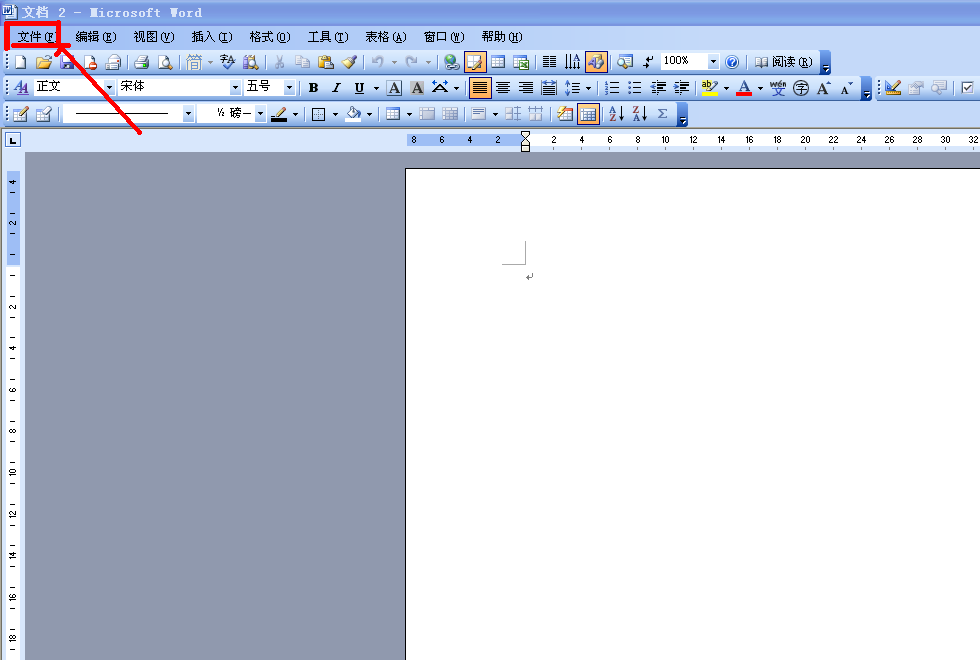
Task: Print the document with printer icon
Action: coord(142,62)
